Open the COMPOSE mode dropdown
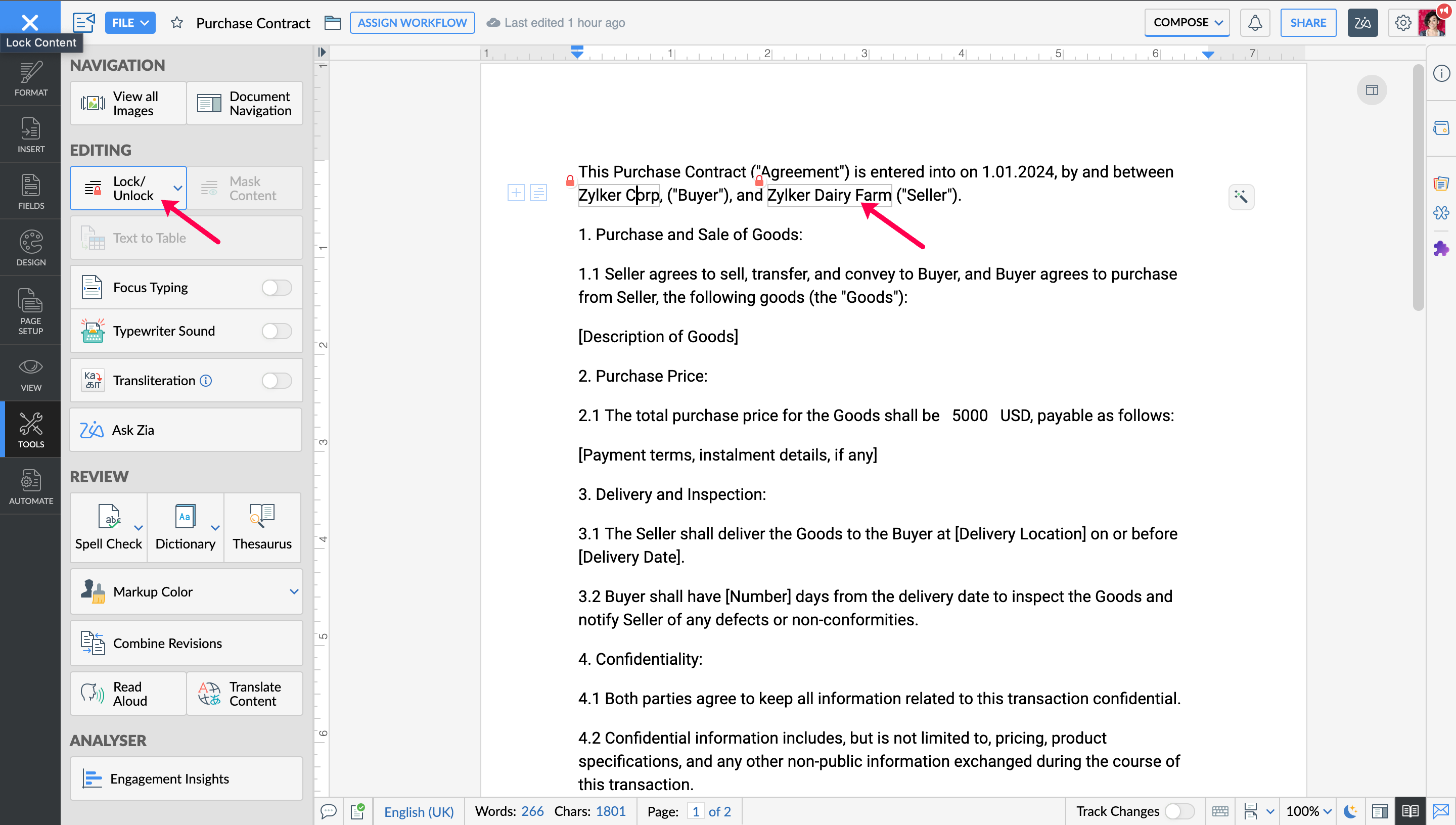Viewport: 1456px width, 825px height. tap(1187, 23)
